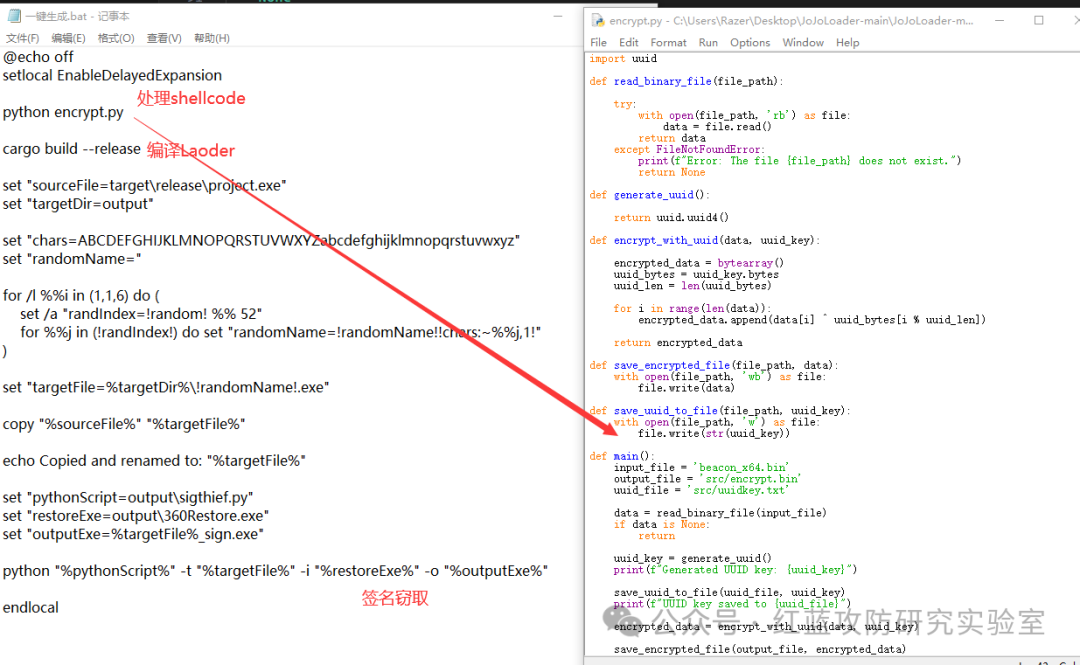Image resolution: width=1080 pixels, height=665 pixels.
Task: Click 'data = read_binary_file(input_file)' line
Action: point(720,513)
